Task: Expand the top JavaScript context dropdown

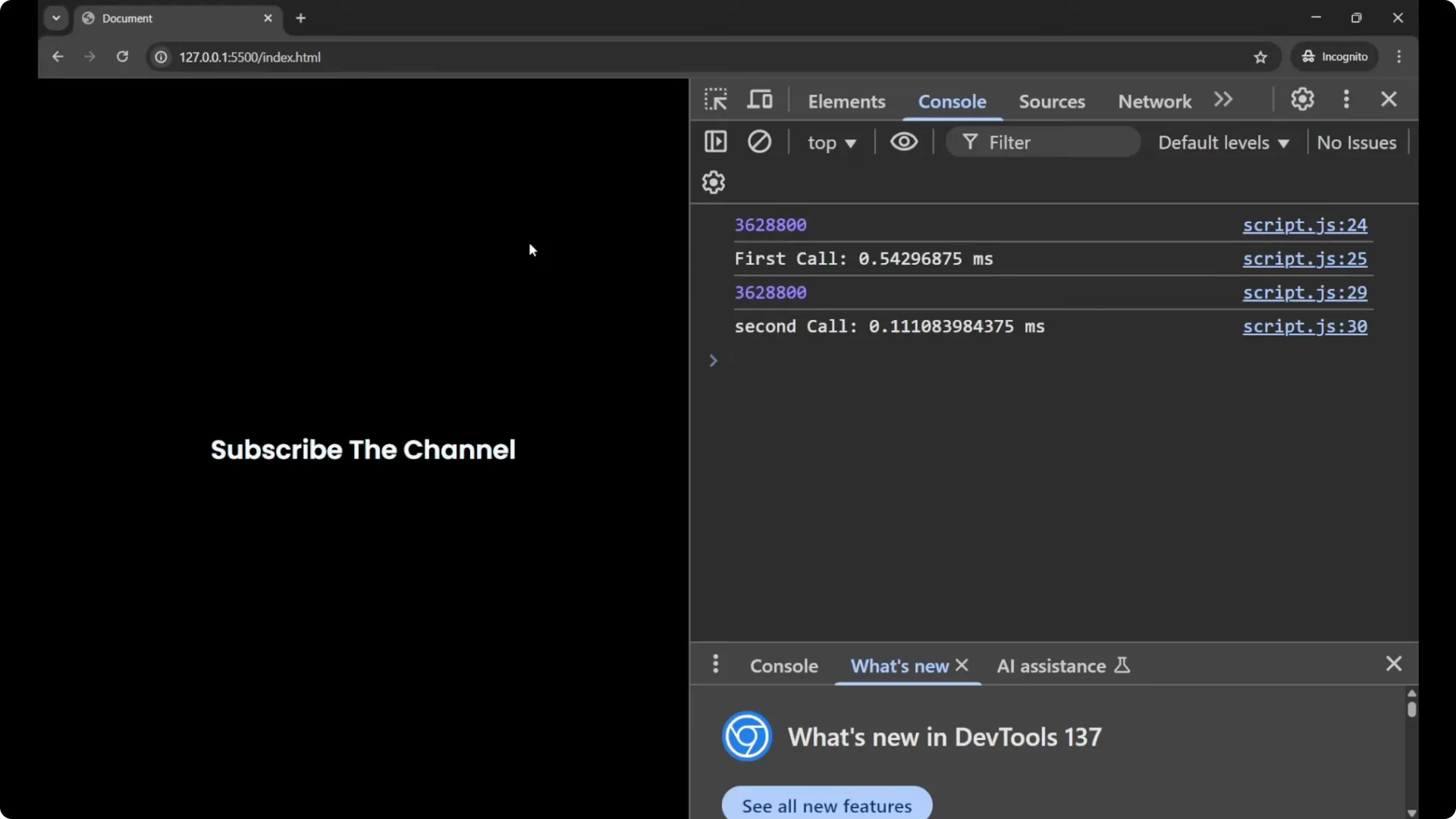Action: [x=831, y=143]
